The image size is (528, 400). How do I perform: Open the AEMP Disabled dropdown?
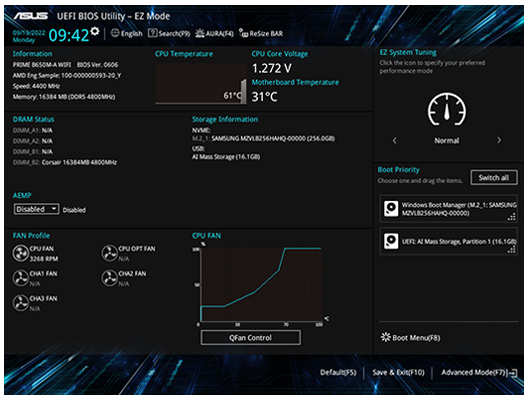click(36, 209)
